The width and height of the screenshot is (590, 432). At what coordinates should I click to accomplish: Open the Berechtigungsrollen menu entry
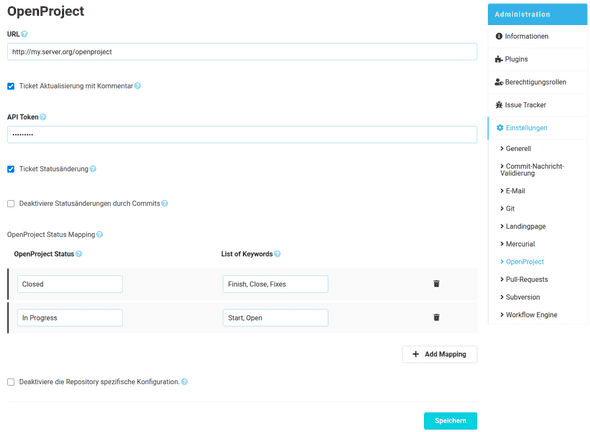tap(537, 82)
